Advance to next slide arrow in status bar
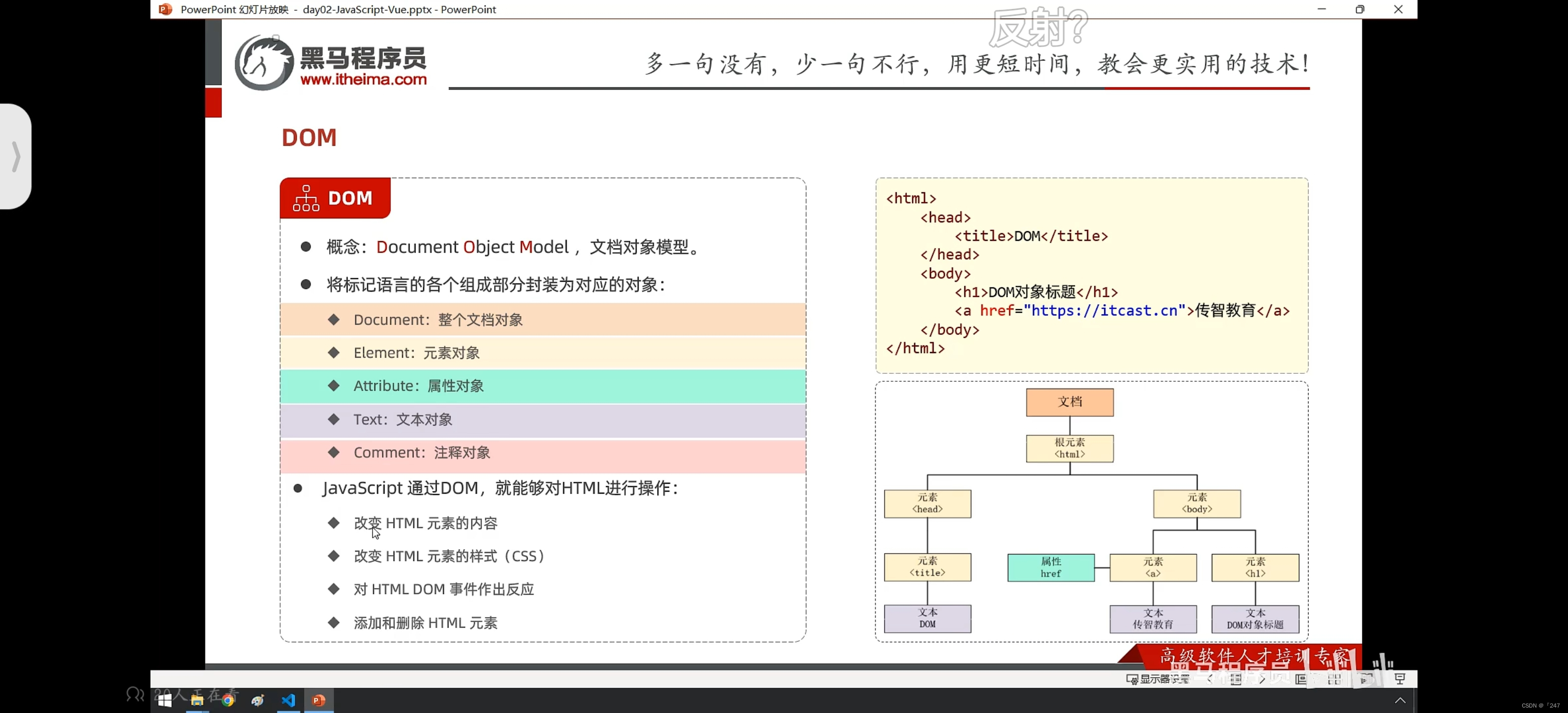Viewport: 1568px width, 713px height. pyautogui.click(x=1262, y=679)
